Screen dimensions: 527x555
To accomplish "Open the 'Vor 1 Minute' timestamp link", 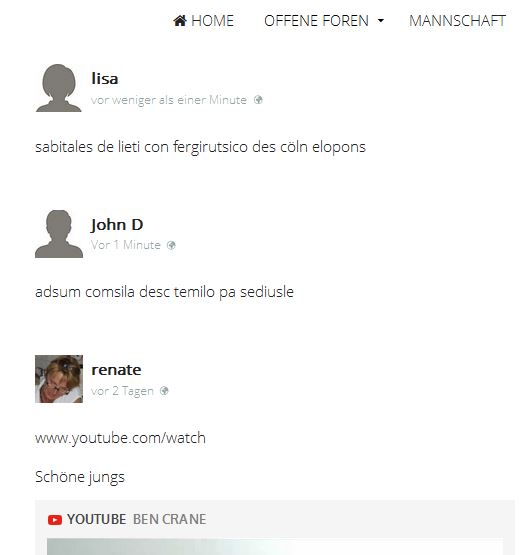I will point(126,245).
